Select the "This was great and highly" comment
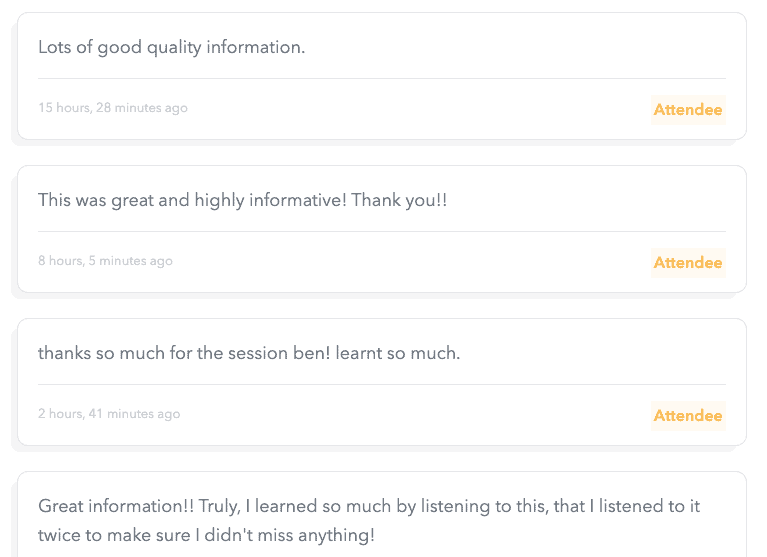Image resolution: width=767 pixels, height=557 pixels. click(x=242, y=200)
